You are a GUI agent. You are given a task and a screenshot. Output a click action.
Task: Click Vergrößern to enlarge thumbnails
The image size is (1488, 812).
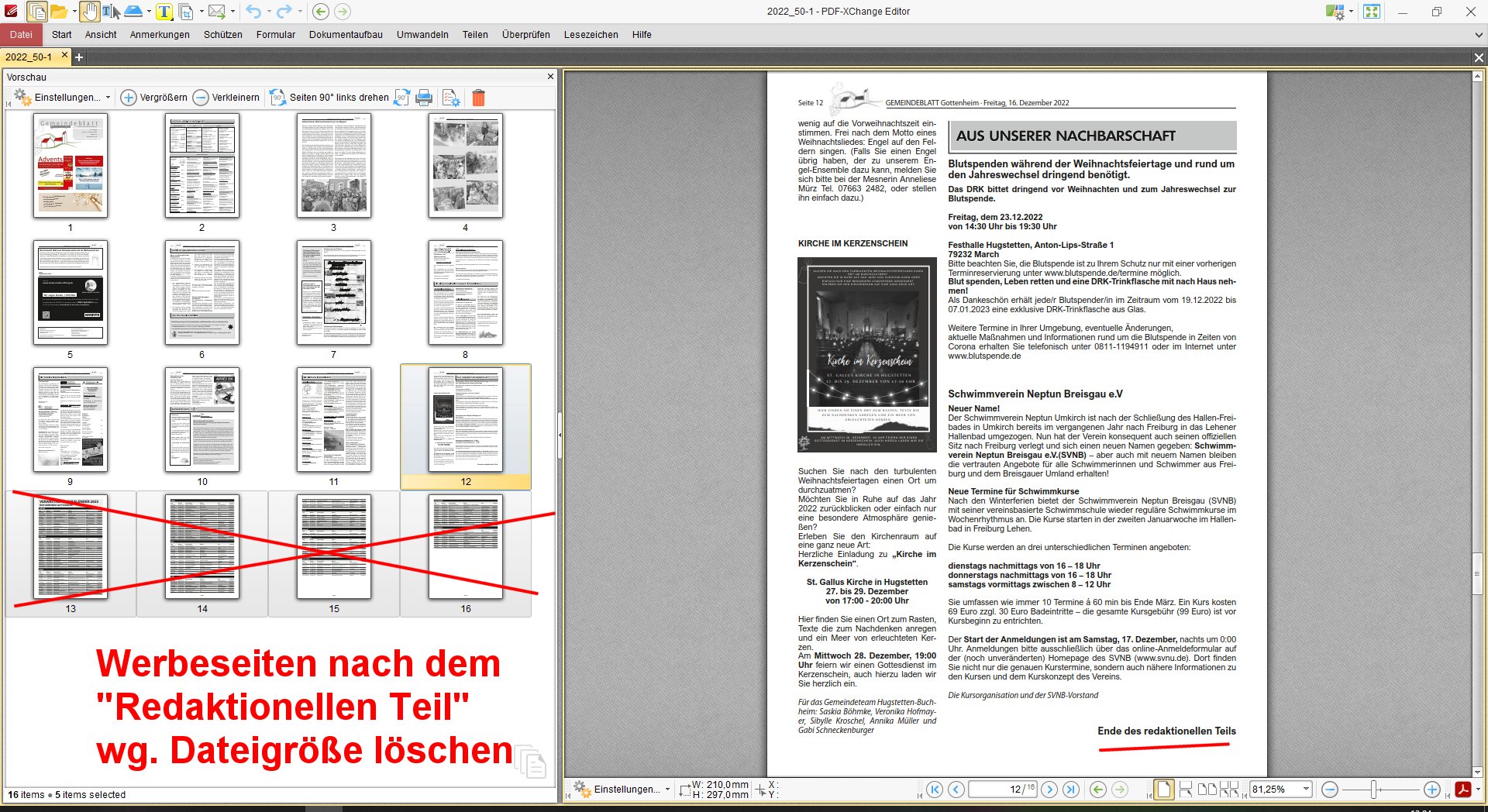click(x=154, y=98)
